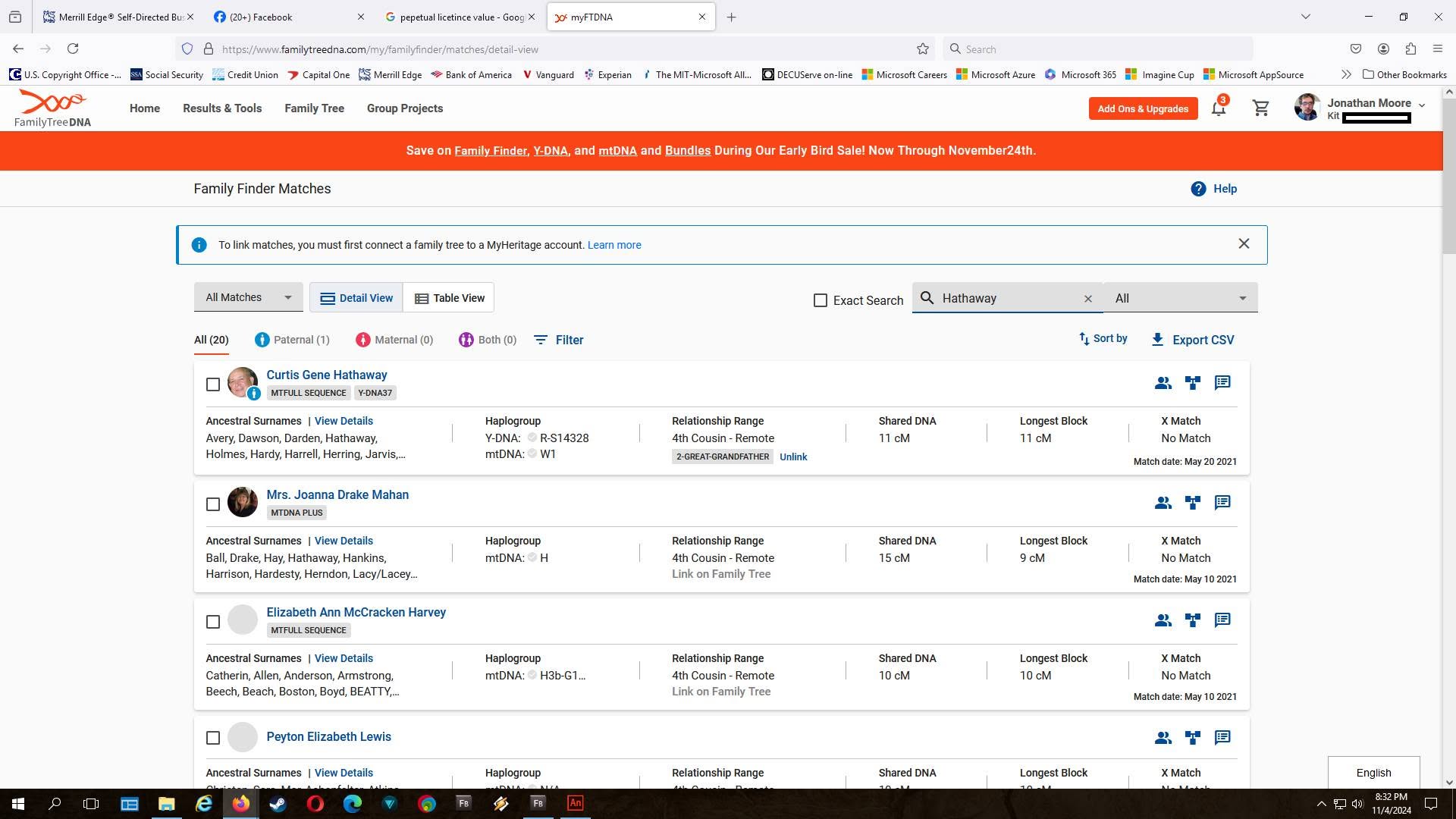Image resolution: width=1456 pixels, height=819 pixels.
Task: Check the box beside Curtis Gene Hathaway
Action: tap(213, 384)
